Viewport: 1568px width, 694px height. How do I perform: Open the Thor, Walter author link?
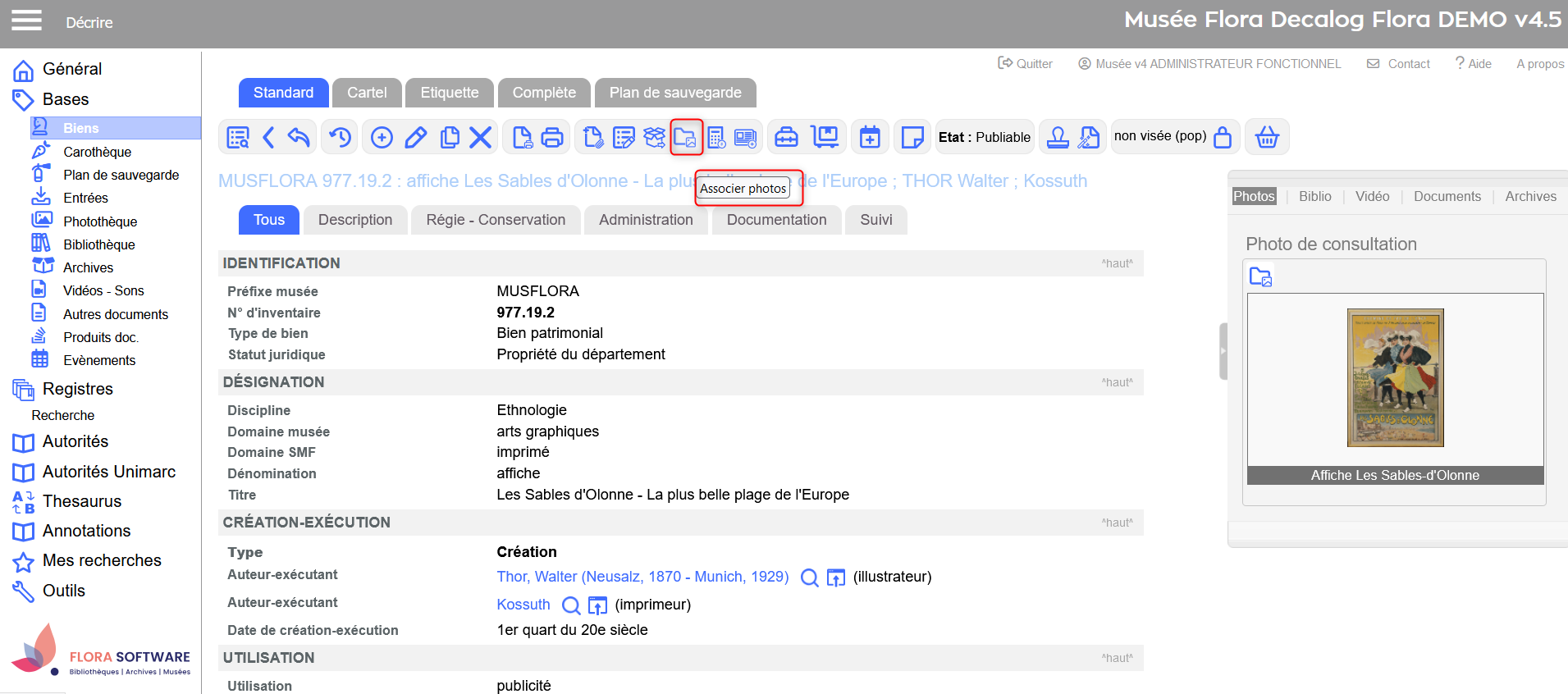click(x=642, y=577)
